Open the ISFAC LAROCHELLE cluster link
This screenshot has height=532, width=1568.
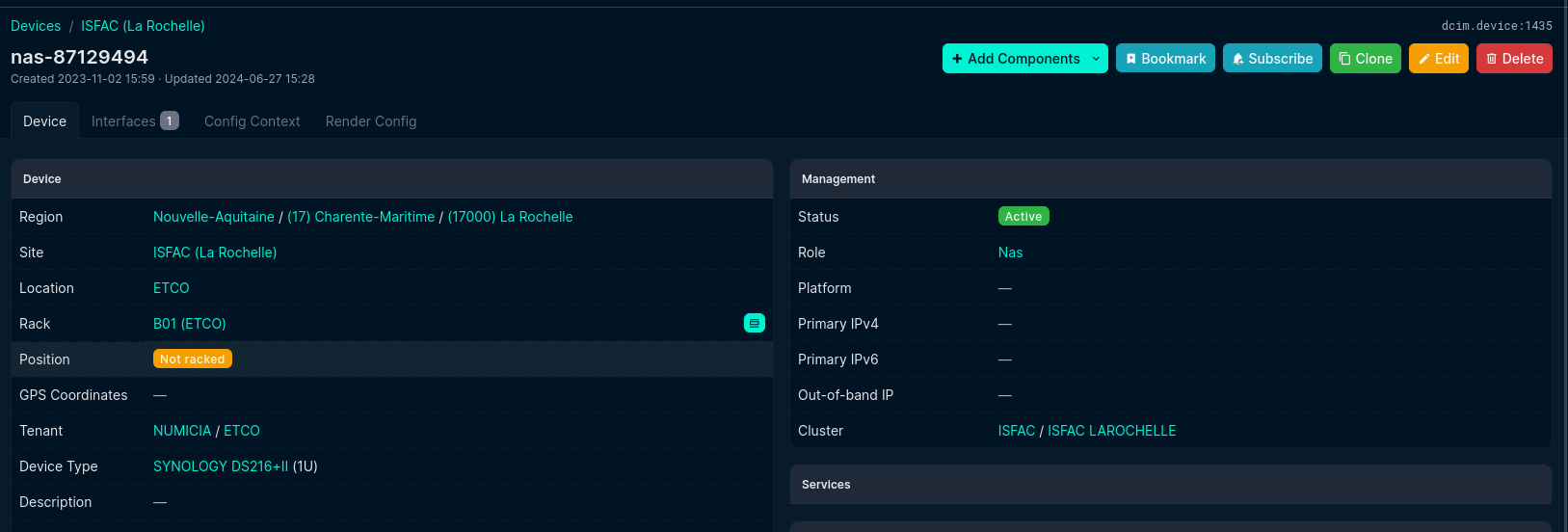[1111, 431]
